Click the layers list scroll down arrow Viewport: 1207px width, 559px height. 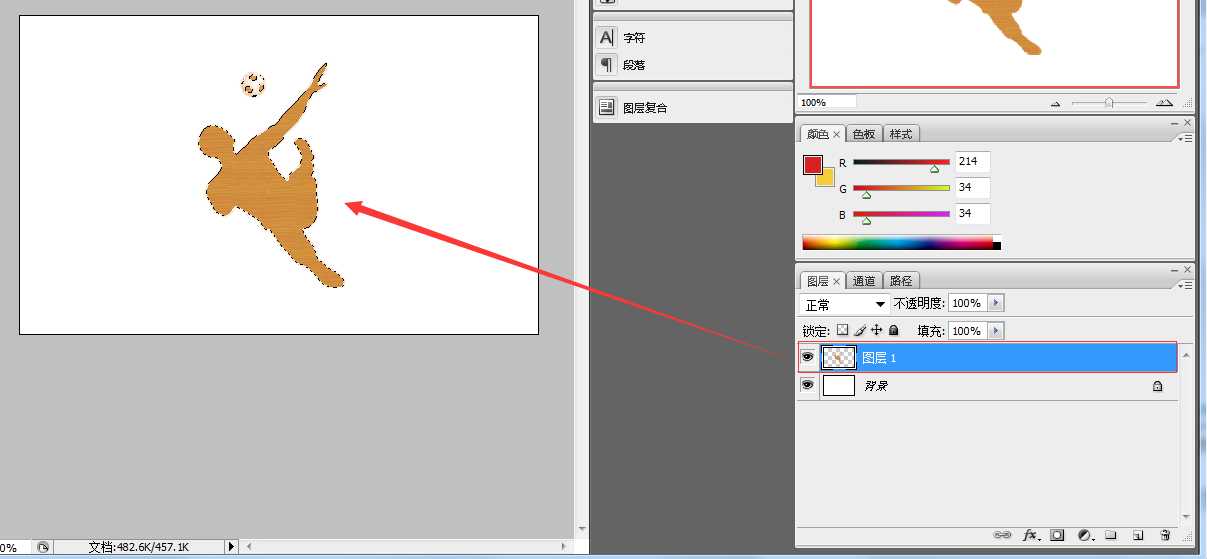click(1187, 517)
